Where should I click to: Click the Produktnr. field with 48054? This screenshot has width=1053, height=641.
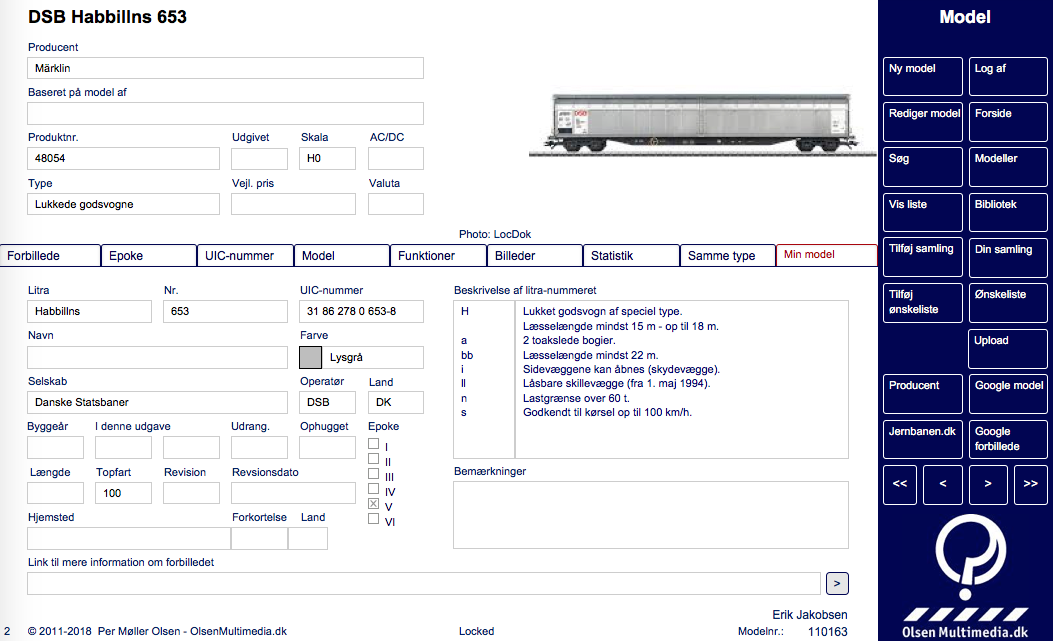point(124,159)
